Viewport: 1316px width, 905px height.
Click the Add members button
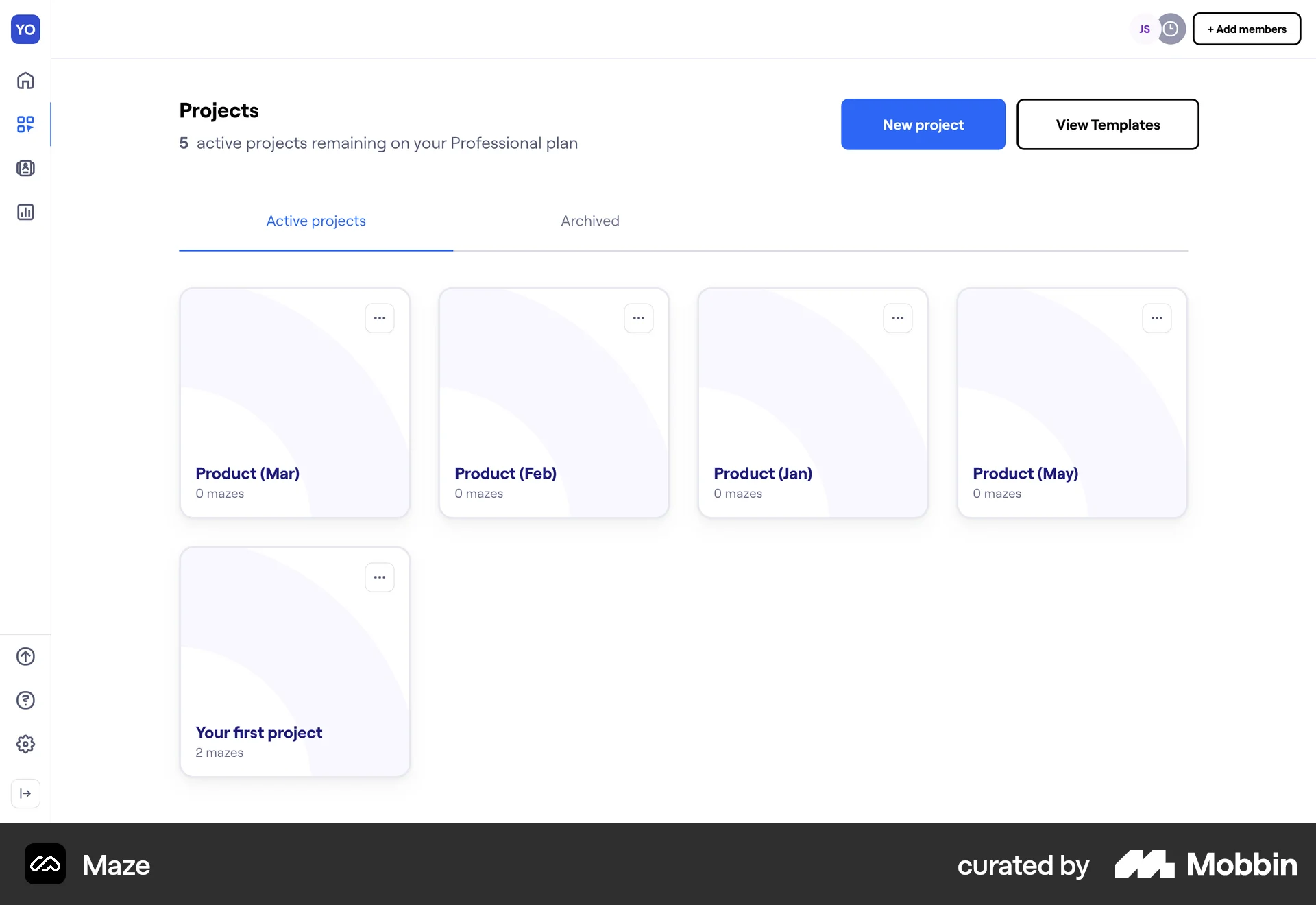pos(1246,29)
